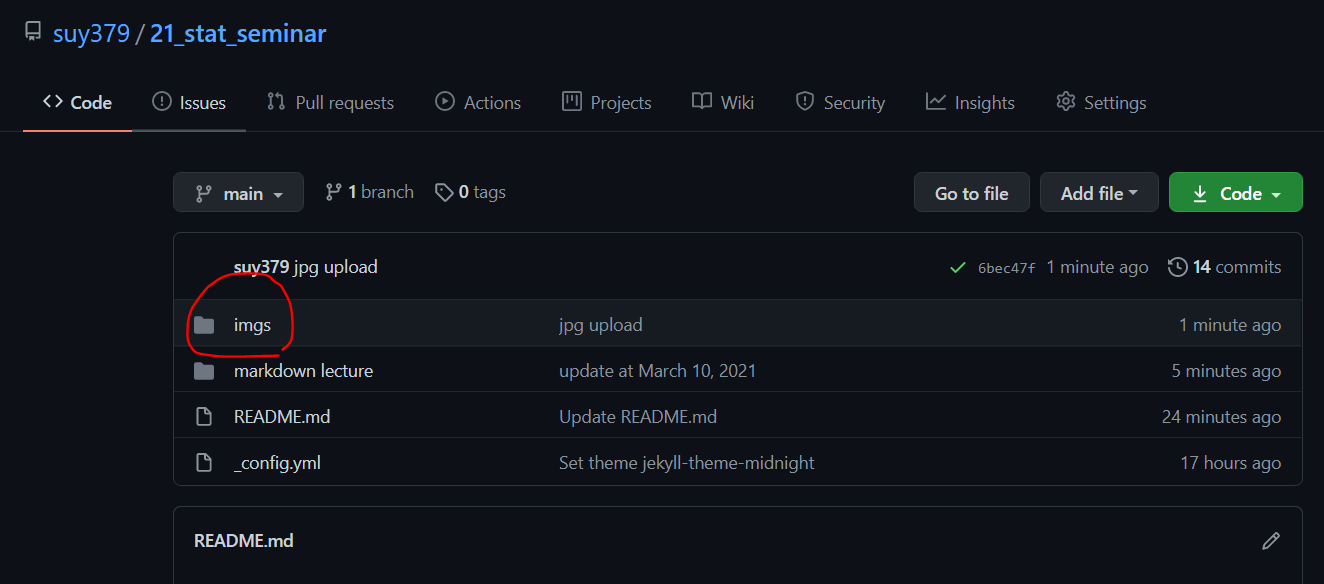Open the 21_stat_seminar repository link

point(238,33)
